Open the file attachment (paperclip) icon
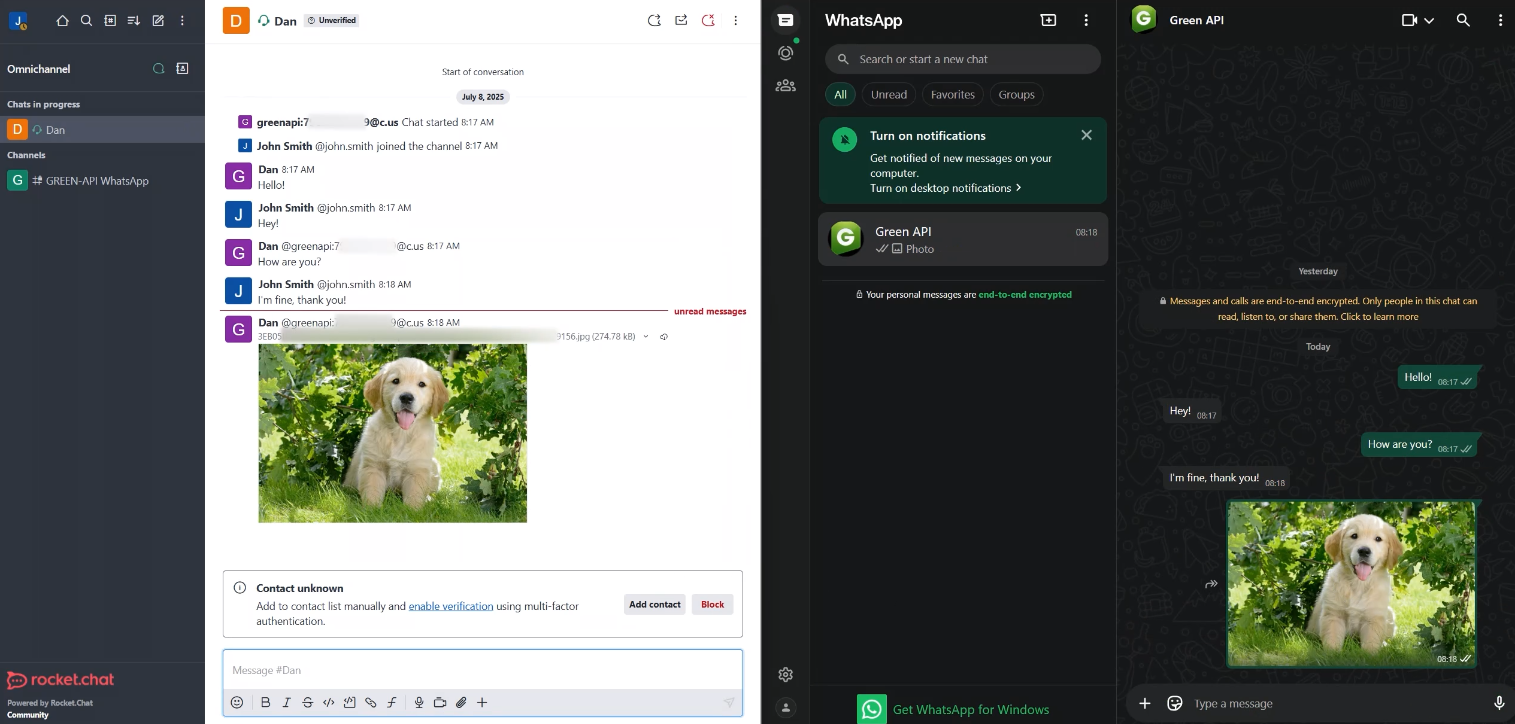This screenshot has height=724, width=1515. tap(461, 702)
